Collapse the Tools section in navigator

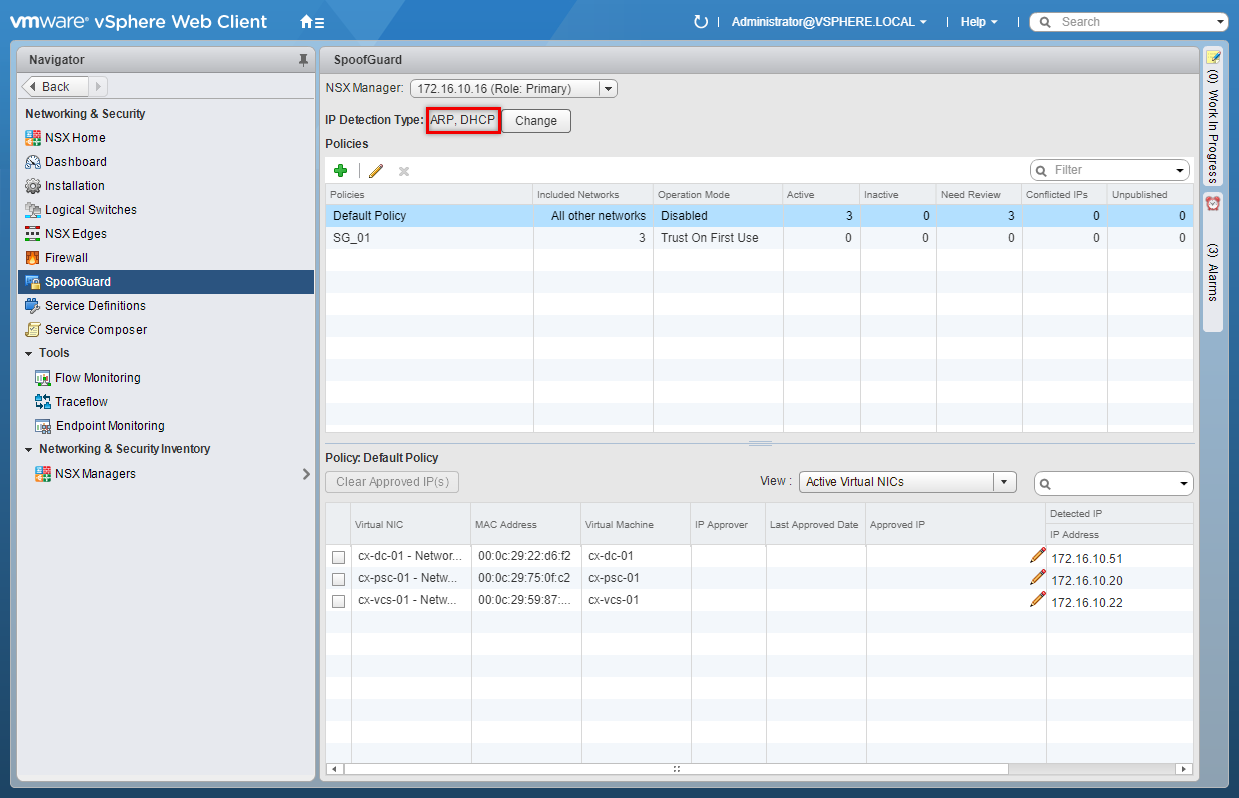click(29, 353)
